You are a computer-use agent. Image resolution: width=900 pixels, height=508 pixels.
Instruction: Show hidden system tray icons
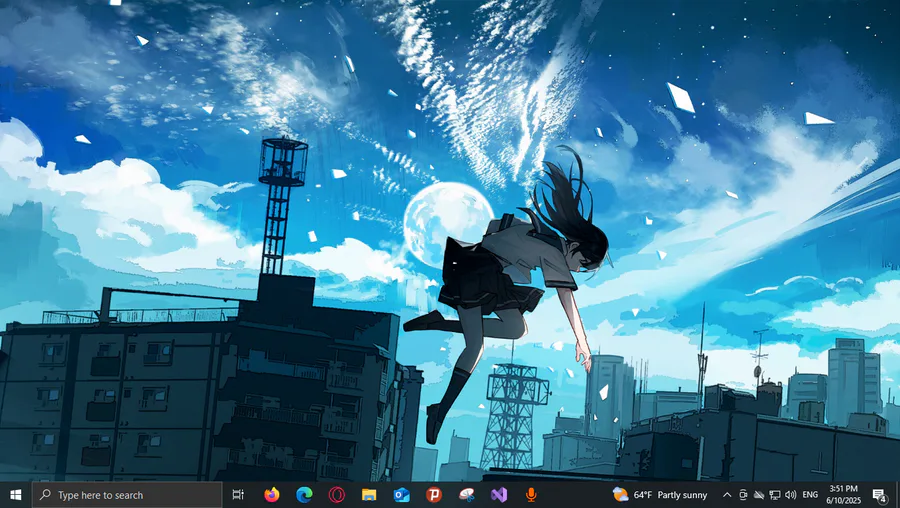pos(727,495)
